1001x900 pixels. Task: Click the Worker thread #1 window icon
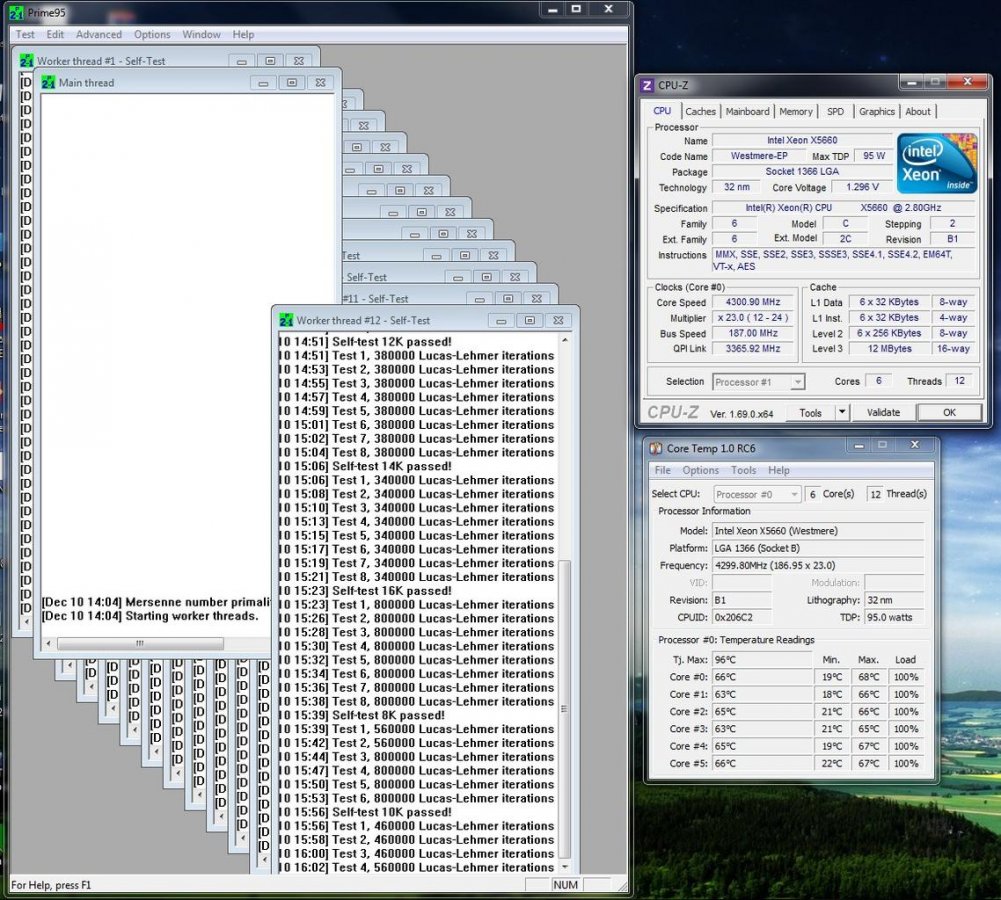click(26, 61)
